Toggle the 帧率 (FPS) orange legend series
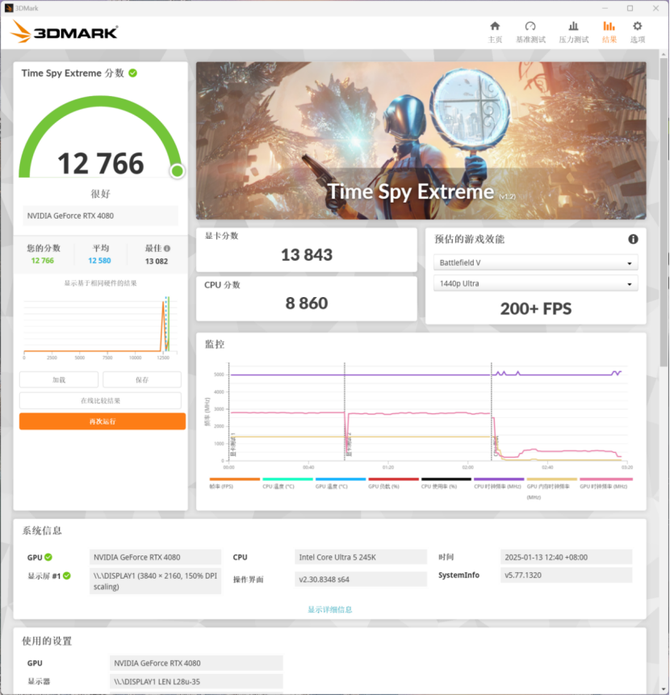This screenshot has width=670, height=695. 234,483
